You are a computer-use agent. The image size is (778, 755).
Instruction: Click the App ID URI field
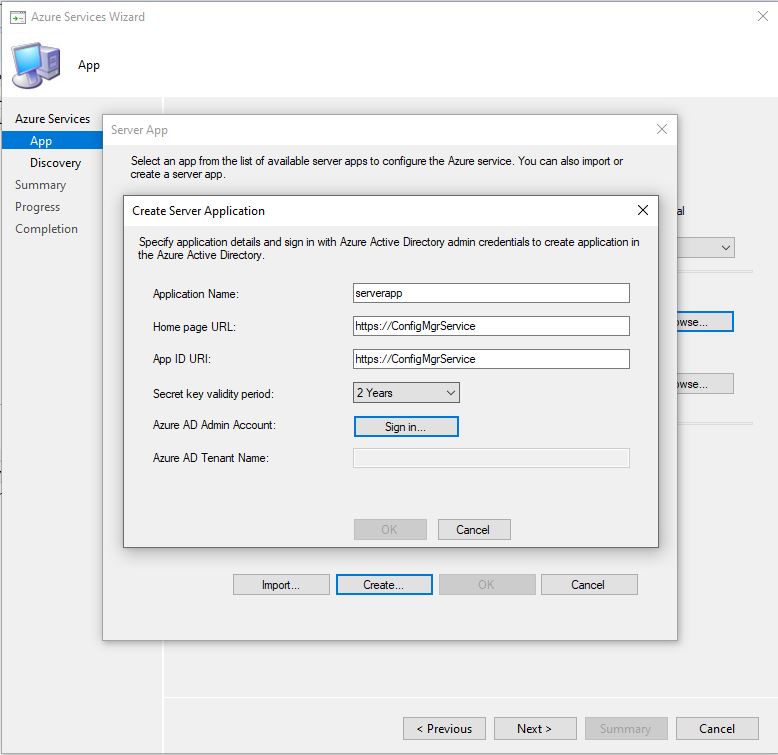[x=491, y=359]
